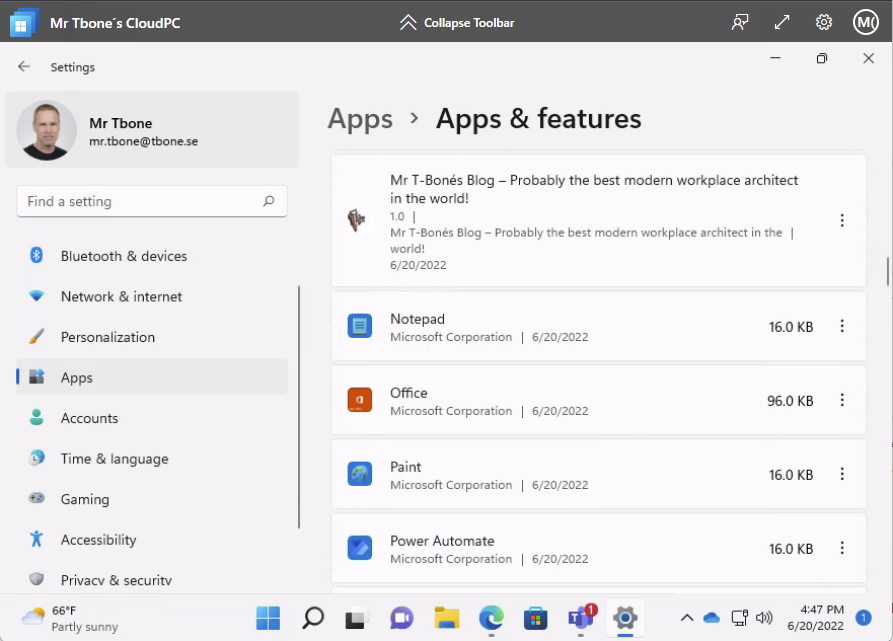This screenshot has width=893, height=641.
Task: Click the Notepad app icon
Action: (359, 326)
